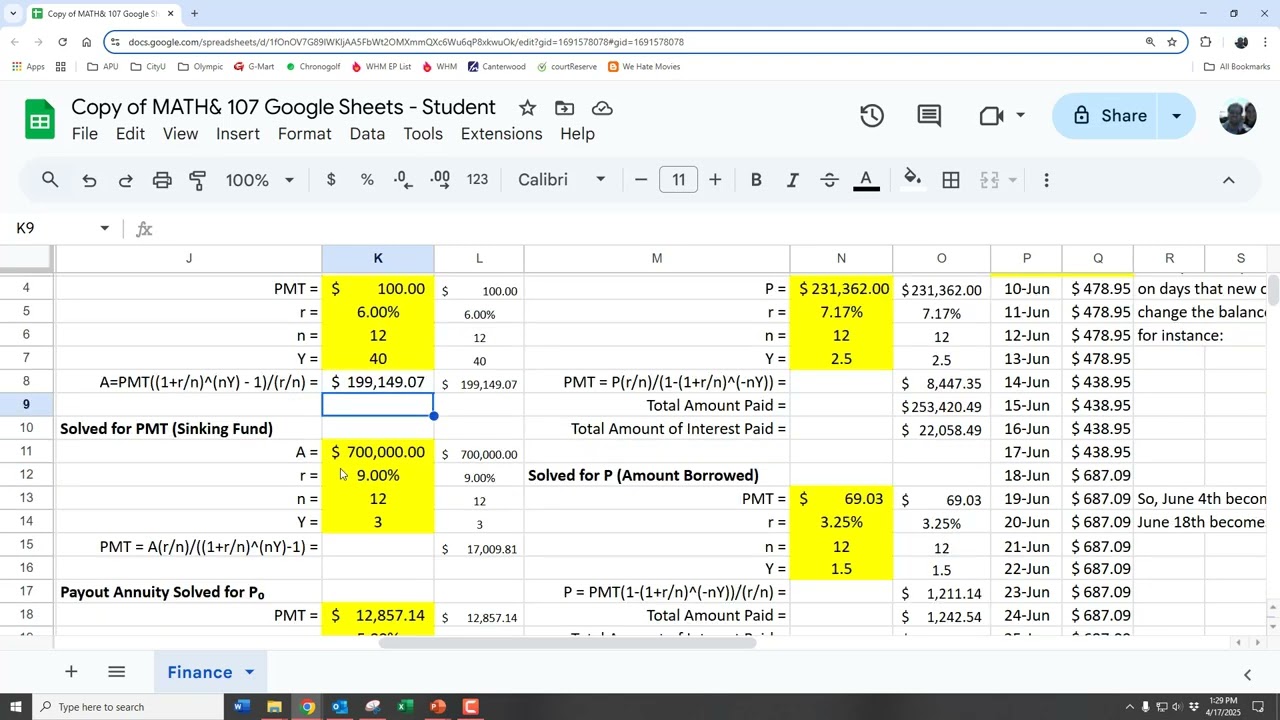Open the courtReserve bookmark

(x=567, y=67)
